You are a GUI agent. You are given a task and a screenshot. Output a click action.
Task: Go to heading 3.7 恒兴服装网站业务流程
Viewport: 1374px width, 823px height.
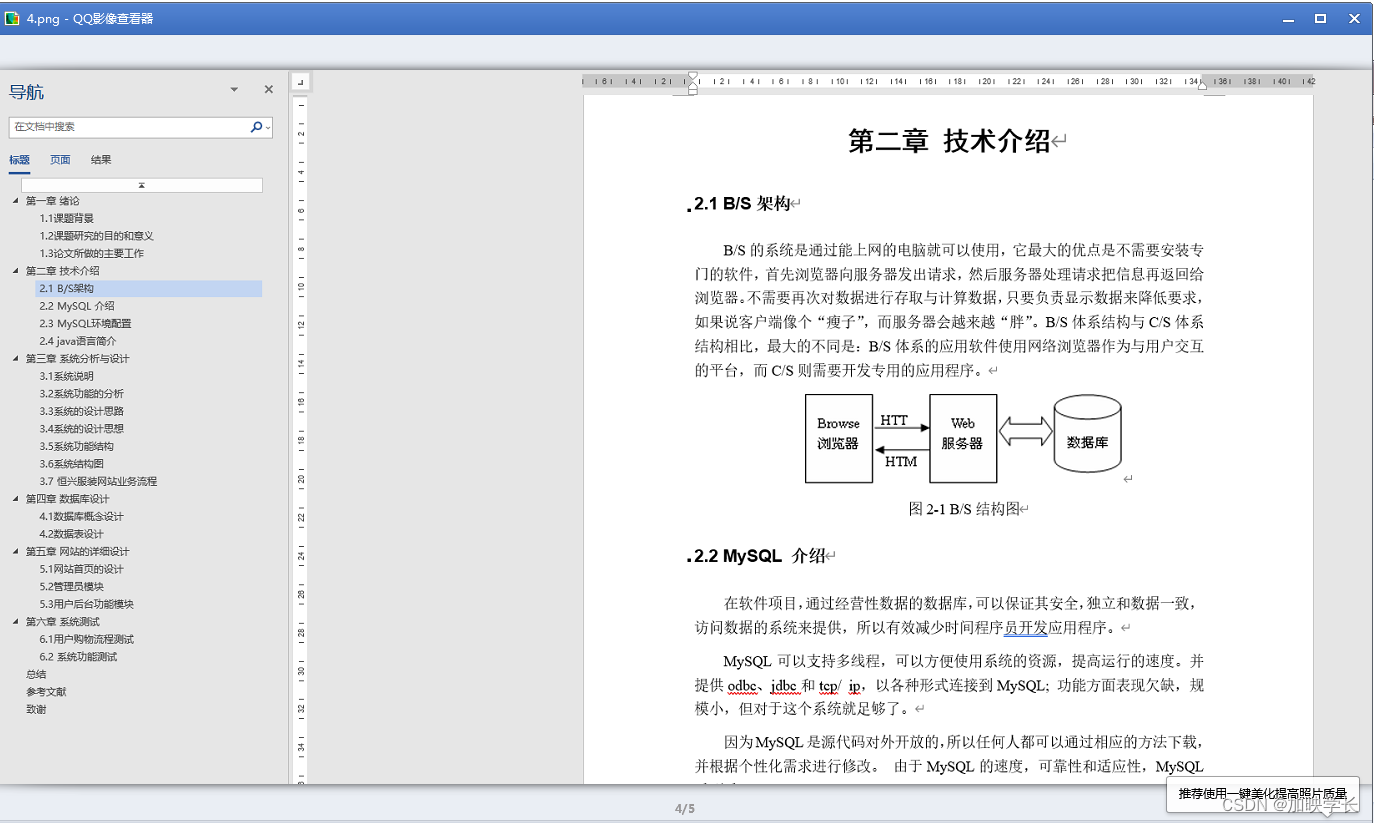tap(98, 481)
